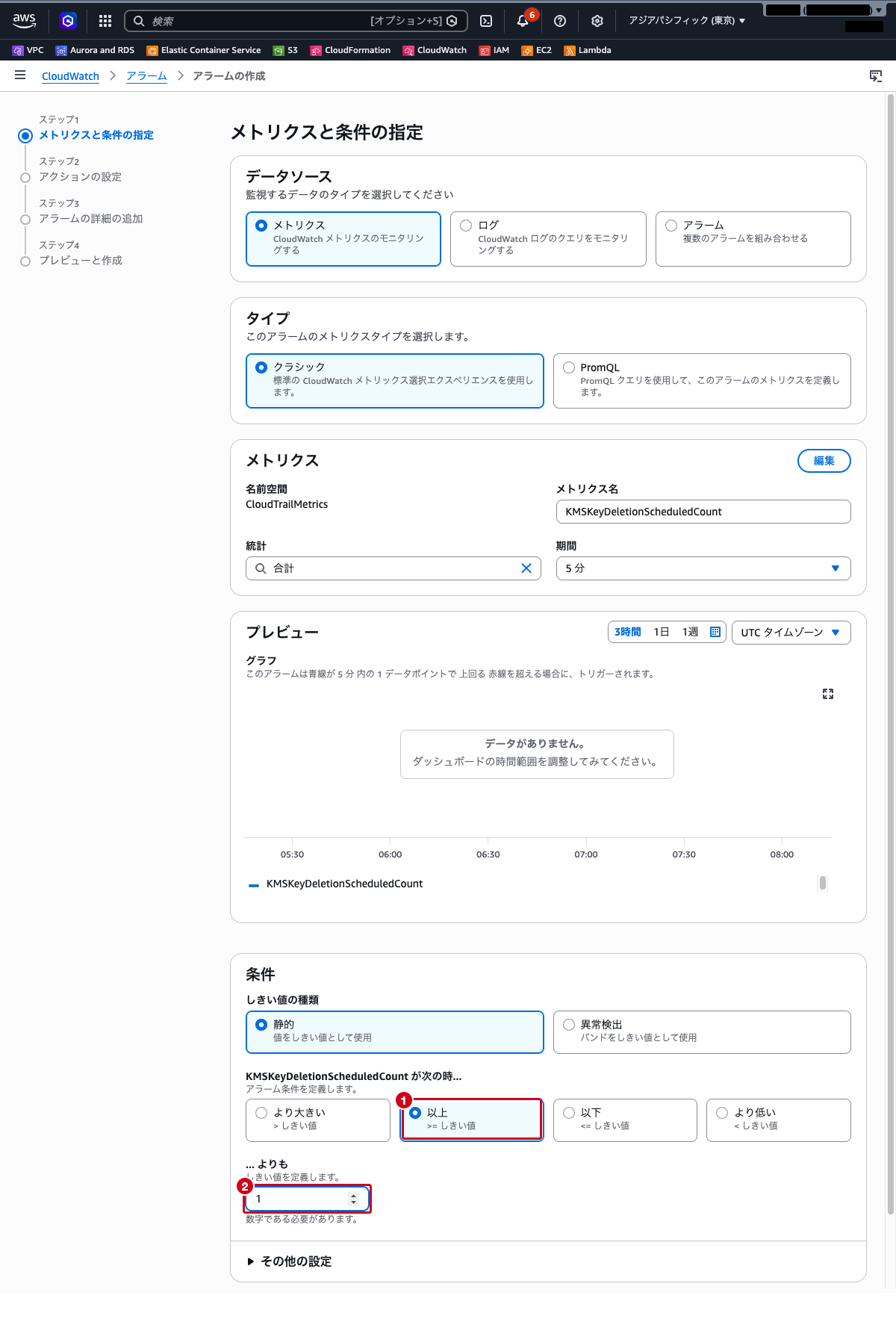Image resolution: width=896 pixels, height=1319 pixels.
Task: Enlarge the preview graph to fullscreen
Action: [828, 694]
